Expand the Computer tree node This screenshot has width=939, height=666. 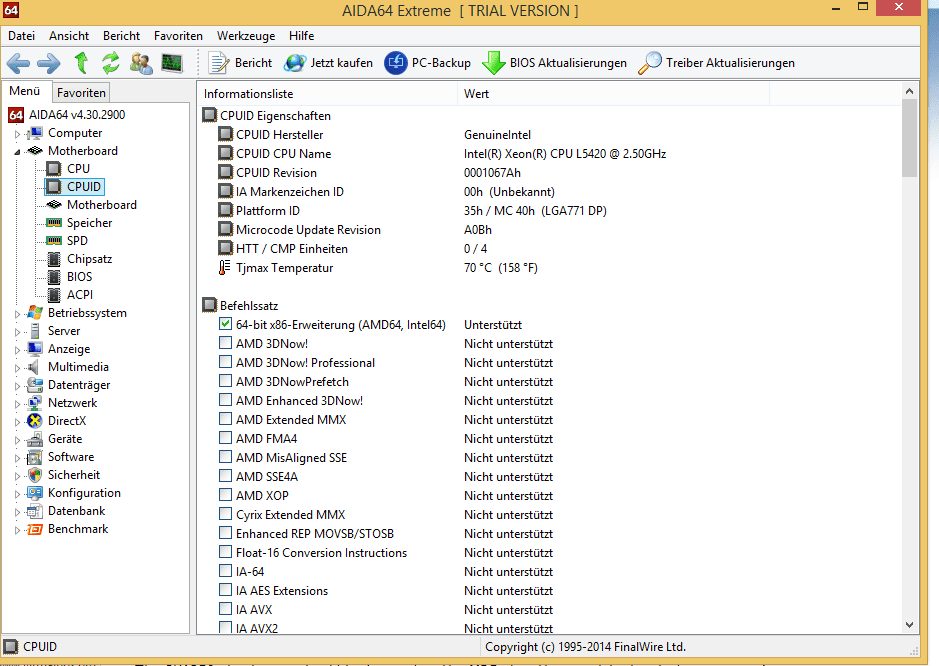(x=17, y=134)
